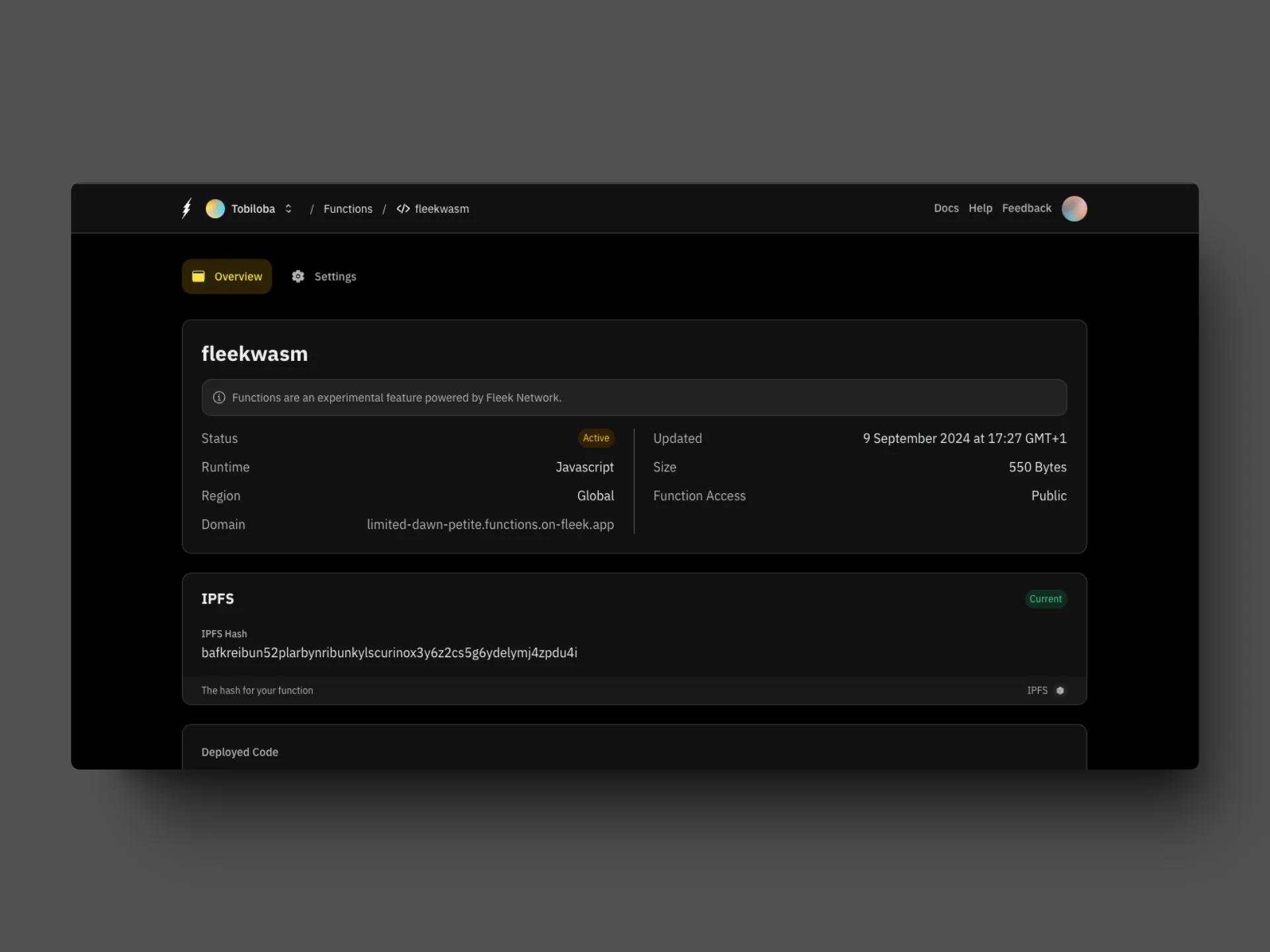Viewport: 1270px width, 952px height.
Task: Open the user profile avatar menu
Action: pos(1074,209)
